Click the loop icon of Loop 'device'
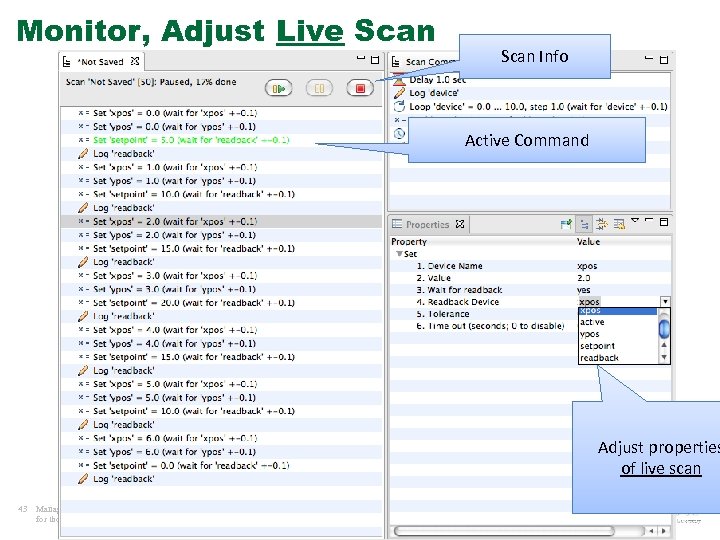Screen dimensions: 720x540 pyautogui.click(x=399, y=107)
